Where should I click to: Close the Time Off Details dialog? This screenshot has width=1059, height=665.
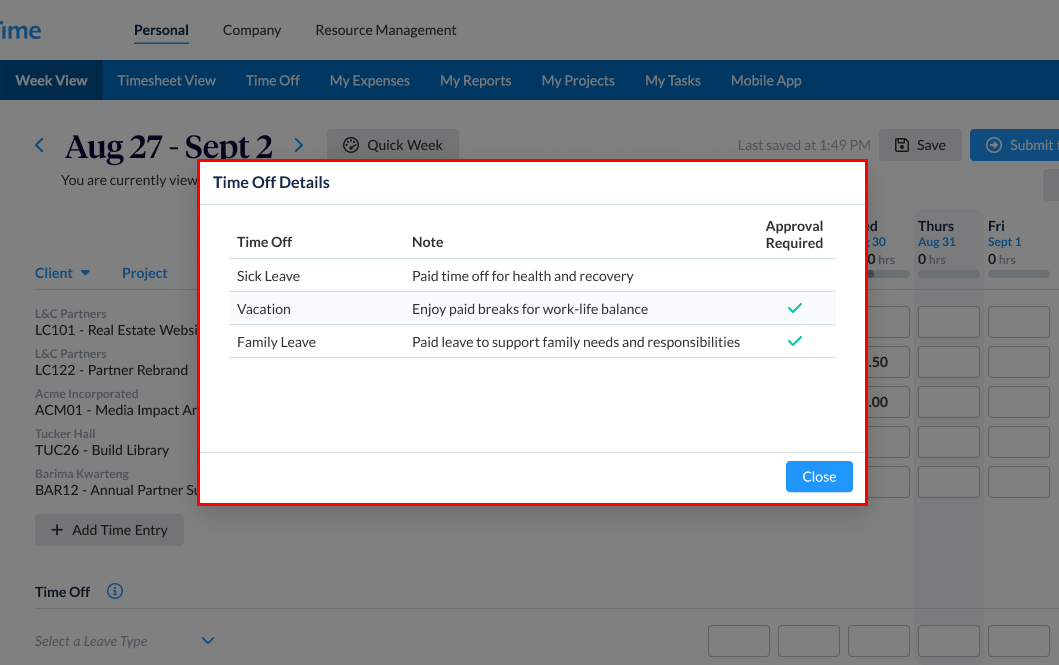coord(819,477)
